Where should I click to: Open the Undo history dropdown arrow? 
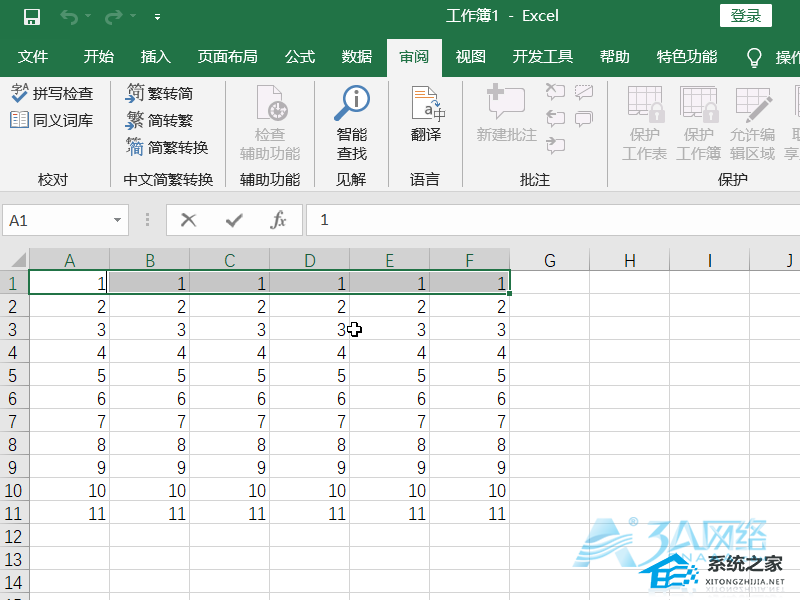(x=88, y=17)
